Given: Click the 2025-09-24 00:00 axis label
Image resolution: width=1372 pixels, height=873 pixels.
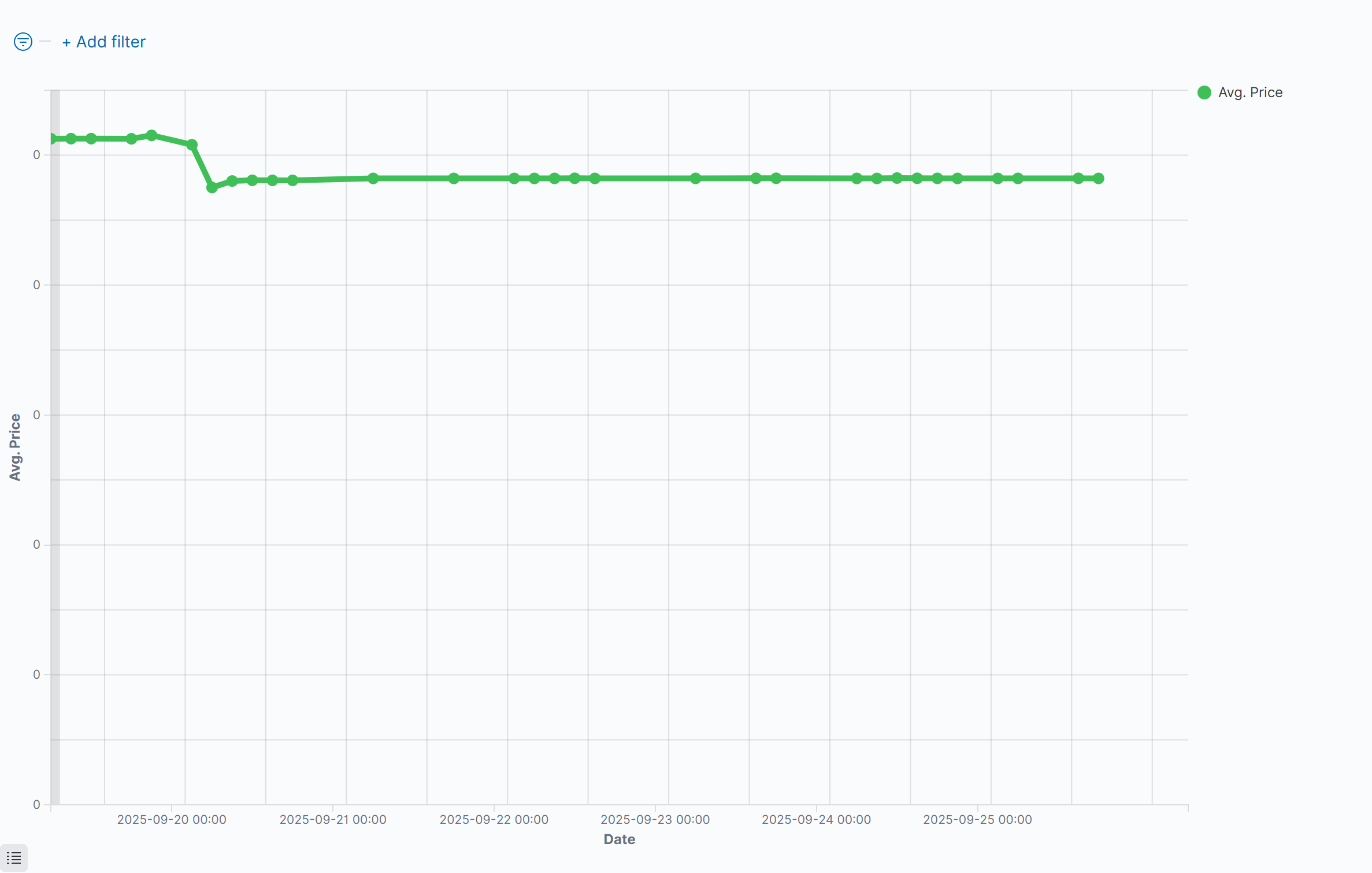Looking at the screenshot, I should (816, 819).
